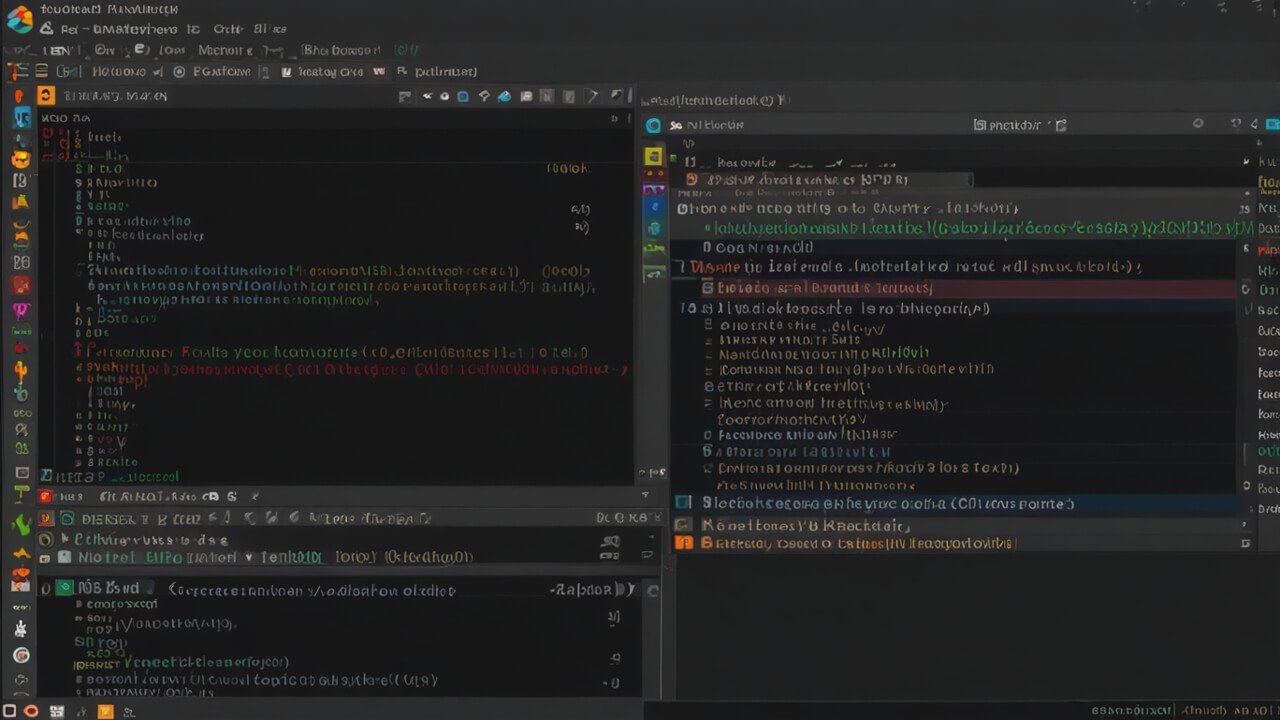Screen dimensions: 1280x720
Task: Open the 'Menoire' menu in the menu bar
Action: point(225,50)
